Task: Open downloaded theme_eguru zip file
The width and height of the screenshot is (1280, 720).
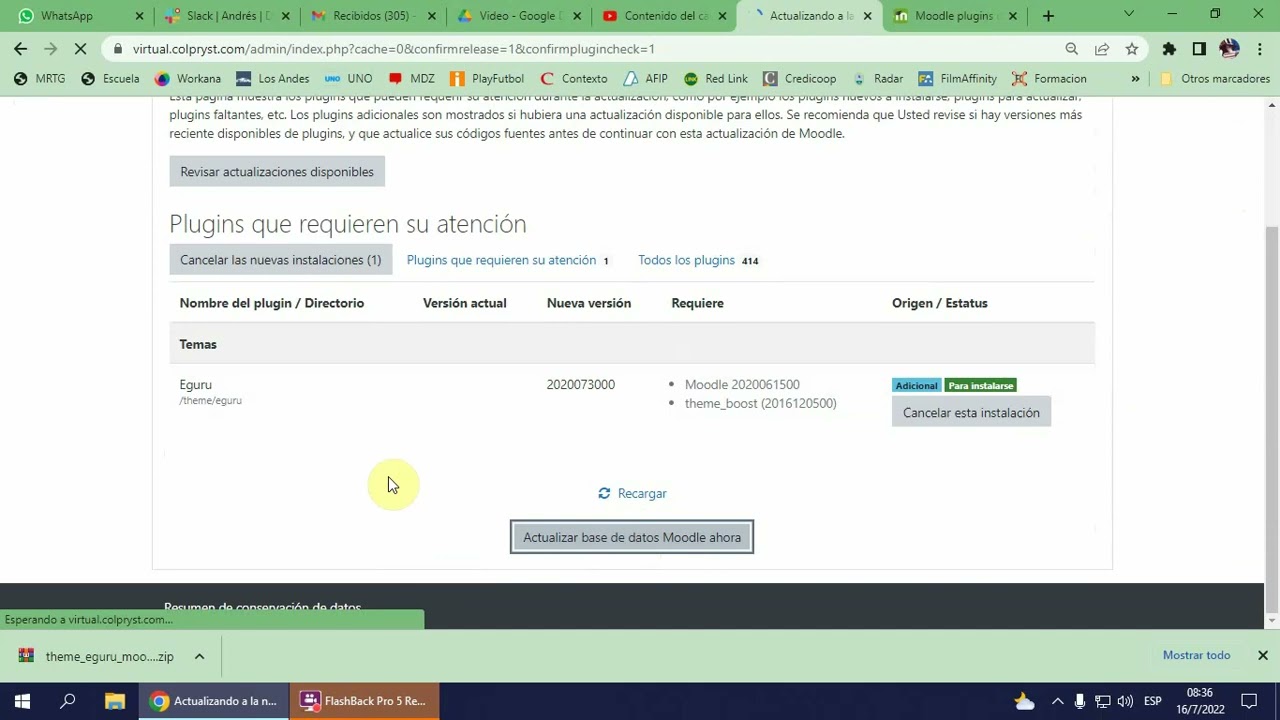Action: tap(99, 656)
